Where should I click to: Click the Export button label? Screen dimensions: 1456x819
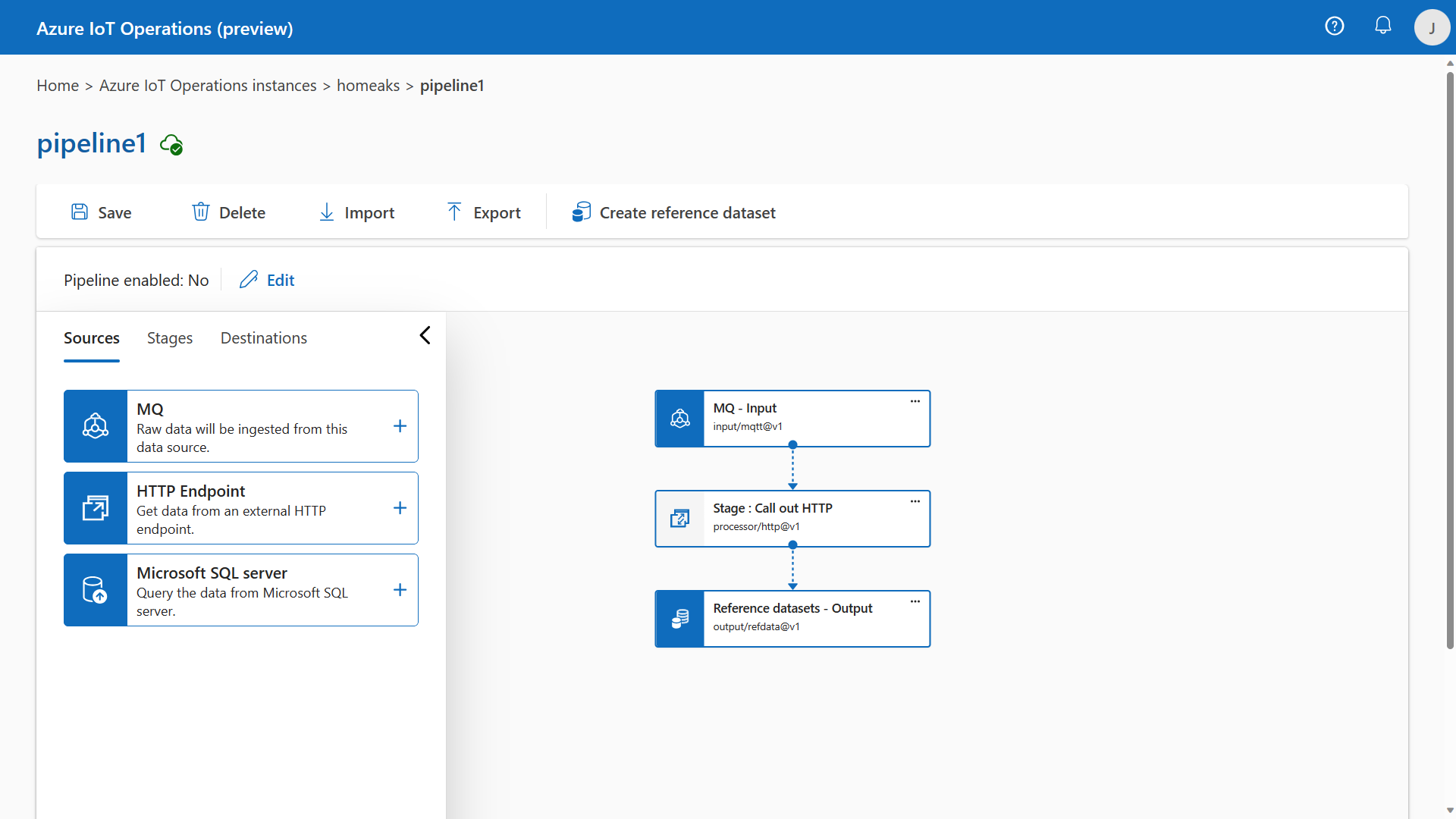click(x=497, y=213)
